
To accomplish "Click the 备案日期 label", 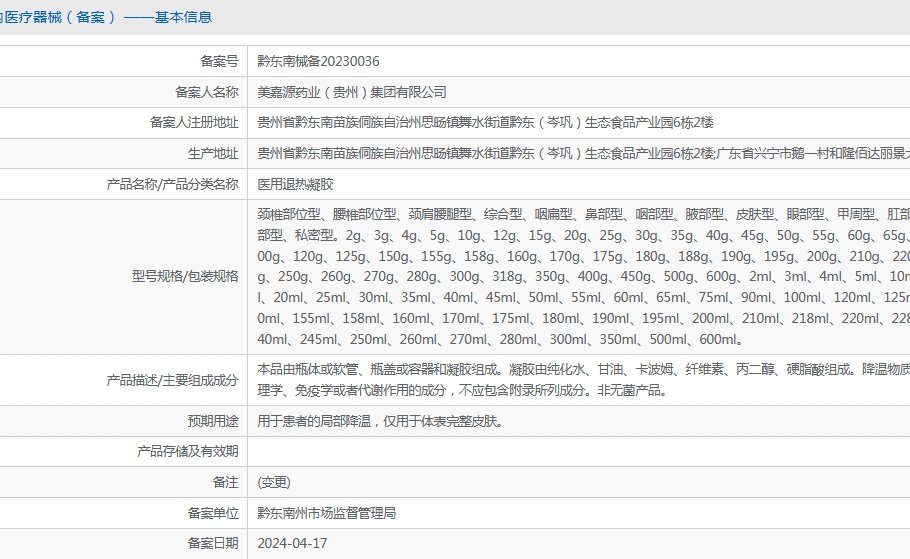I will [x=212, y=543].
